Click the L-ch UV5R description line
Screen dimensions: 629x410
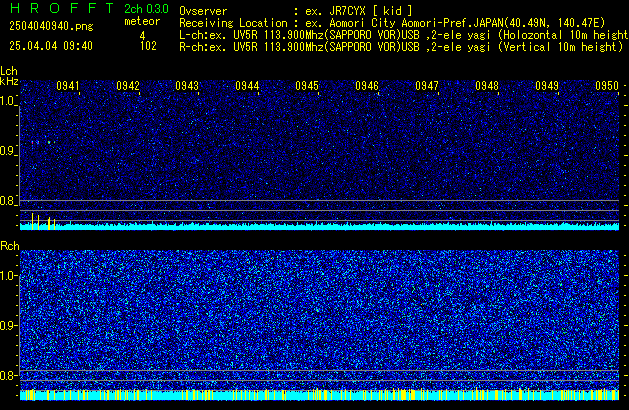[x=404, y=35]
